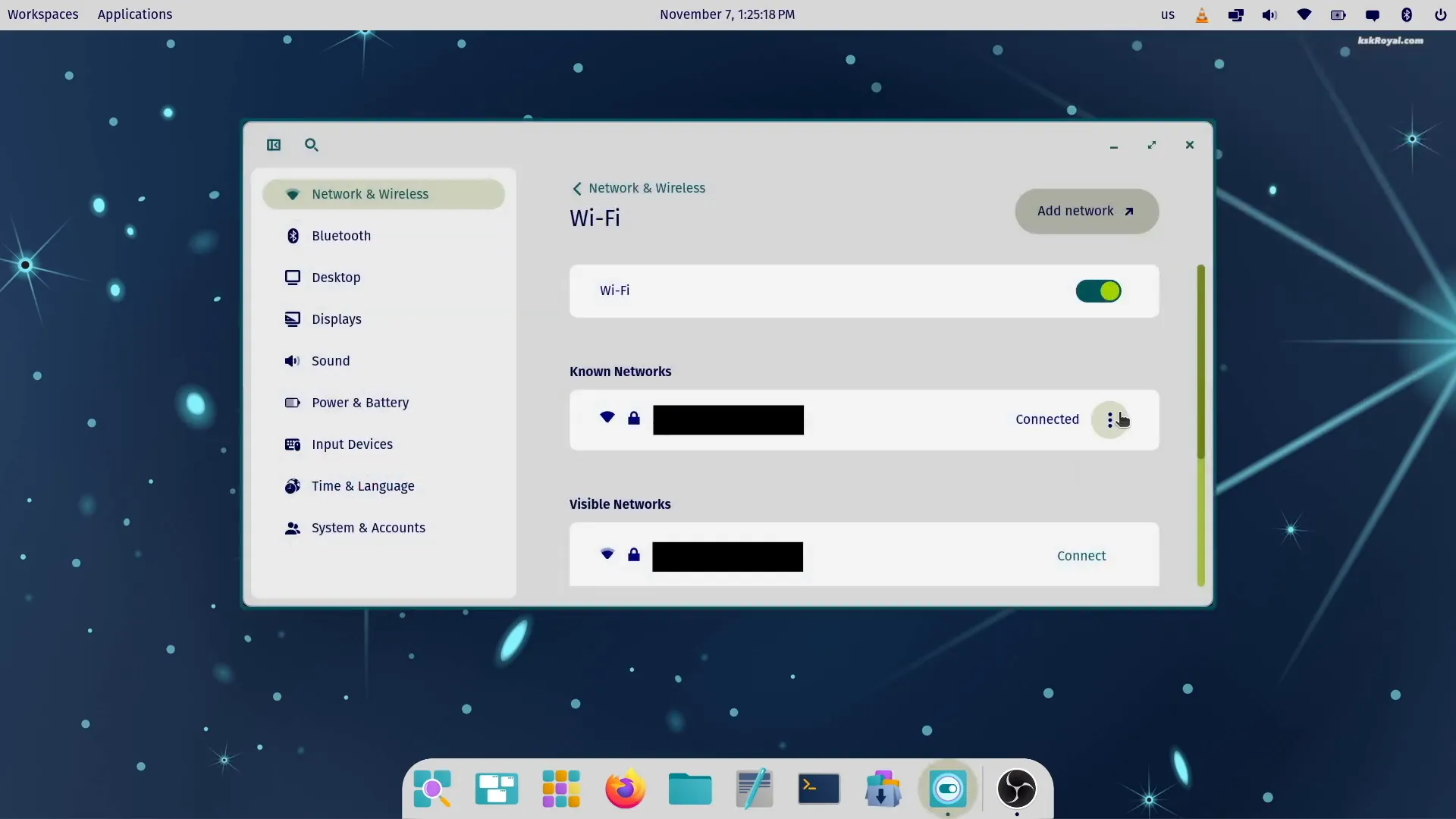Open Input Devices settings

tap(384, 444)
